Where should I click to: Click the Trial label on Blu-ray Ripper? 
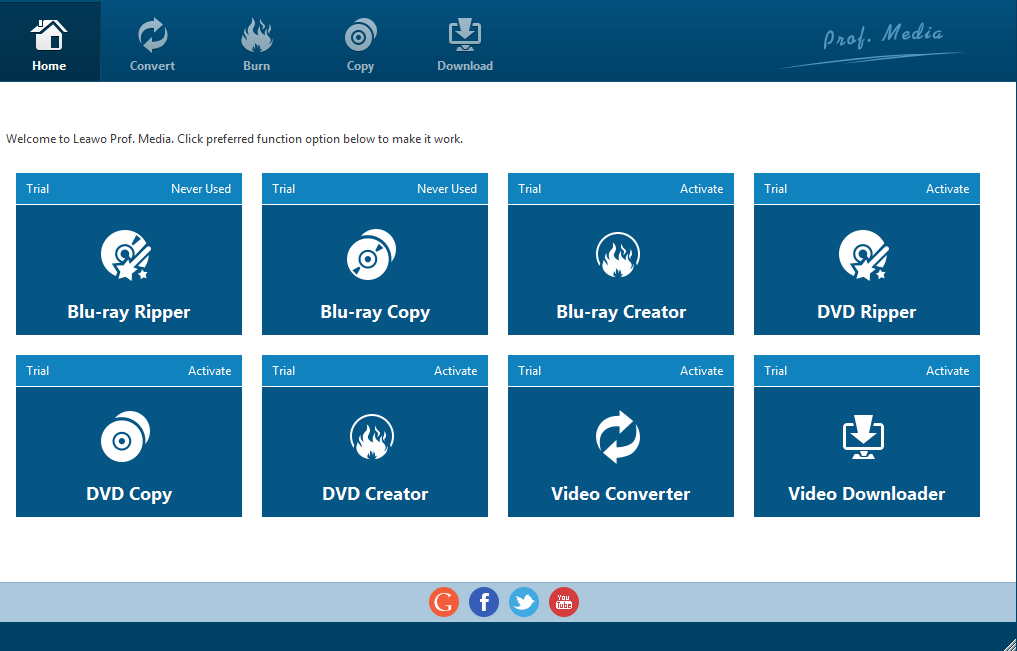[38, 189]
